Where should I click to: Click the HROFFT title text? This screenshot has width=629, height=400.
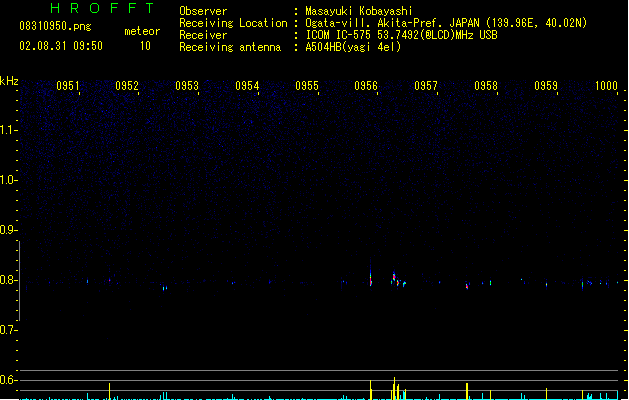[102, 8]
